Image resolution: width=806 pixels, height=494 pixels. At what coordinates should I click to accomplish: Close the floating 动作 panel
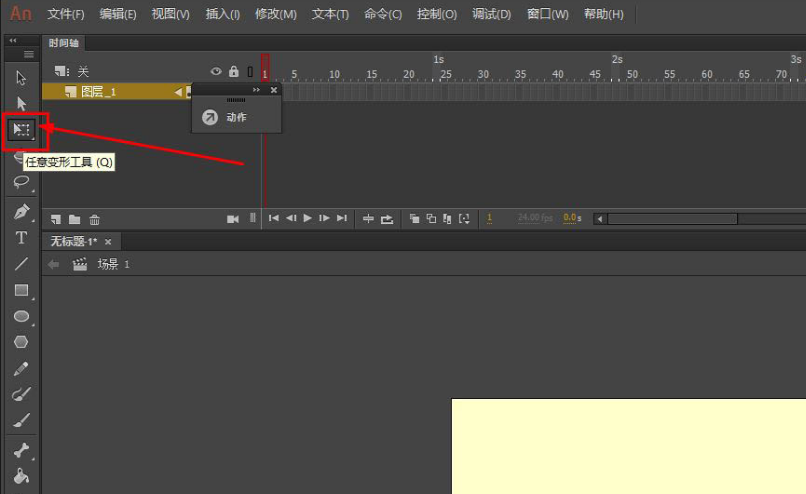click(x=274, y=90)
